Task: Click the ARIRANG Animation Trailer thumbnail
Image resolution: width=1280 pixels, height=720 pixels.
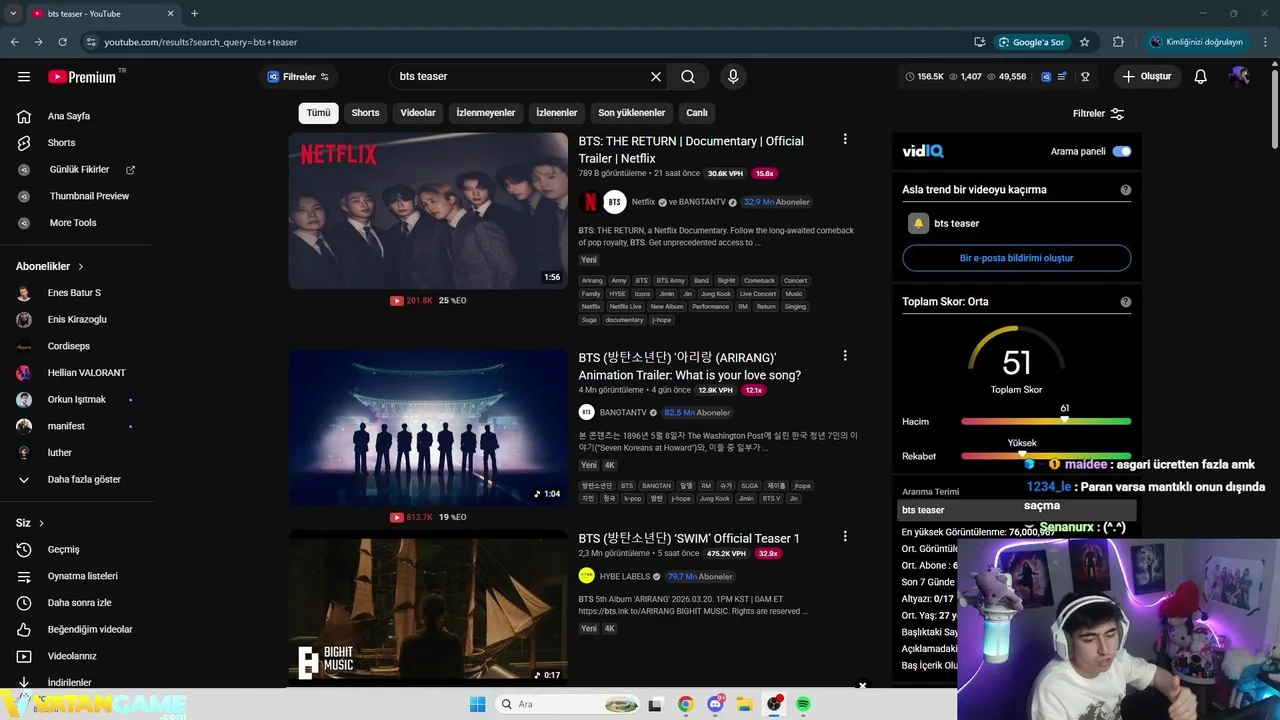Action: point(428,427)
